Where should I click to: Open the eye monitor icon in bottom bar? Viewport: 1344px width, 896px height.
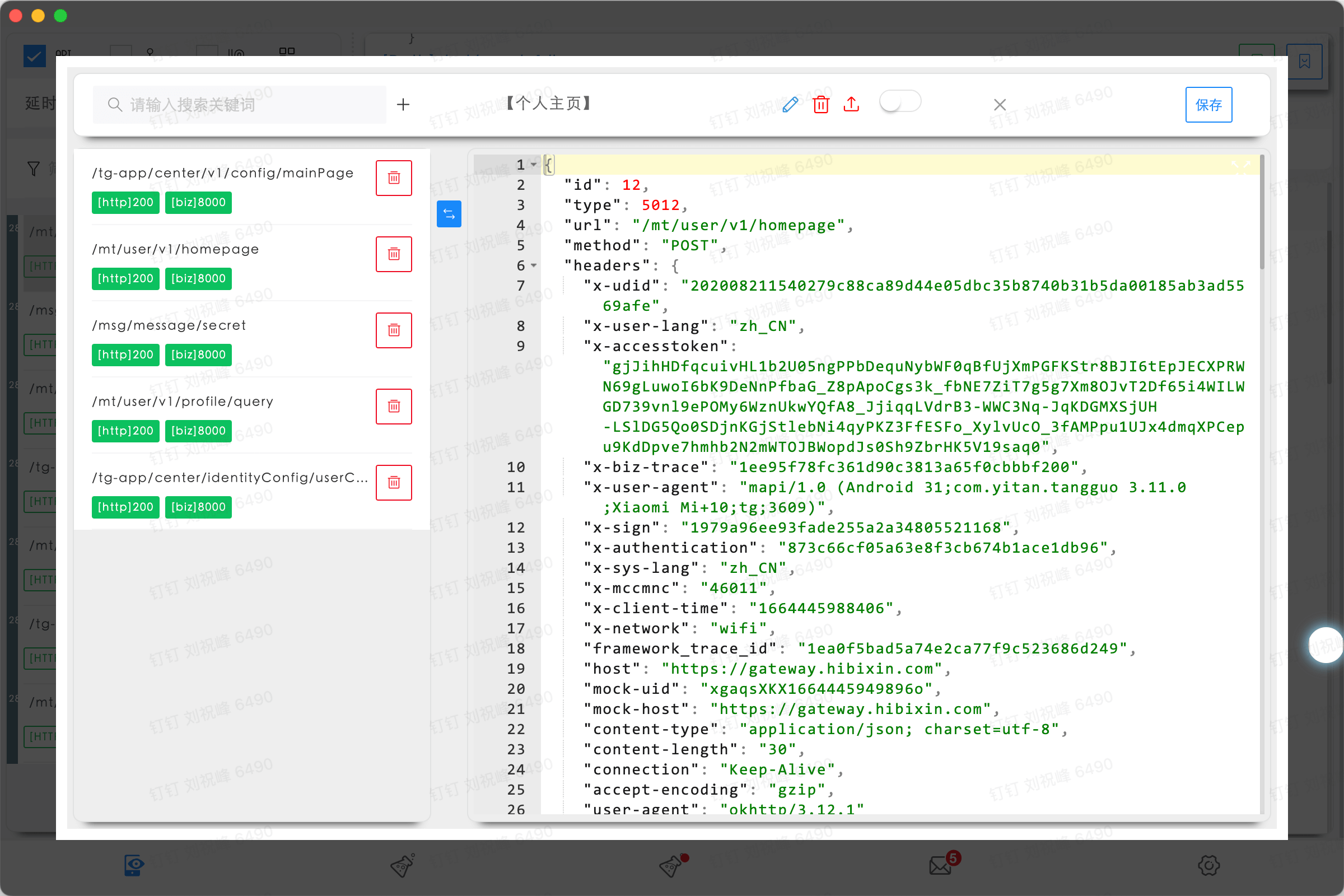[134, 865]
